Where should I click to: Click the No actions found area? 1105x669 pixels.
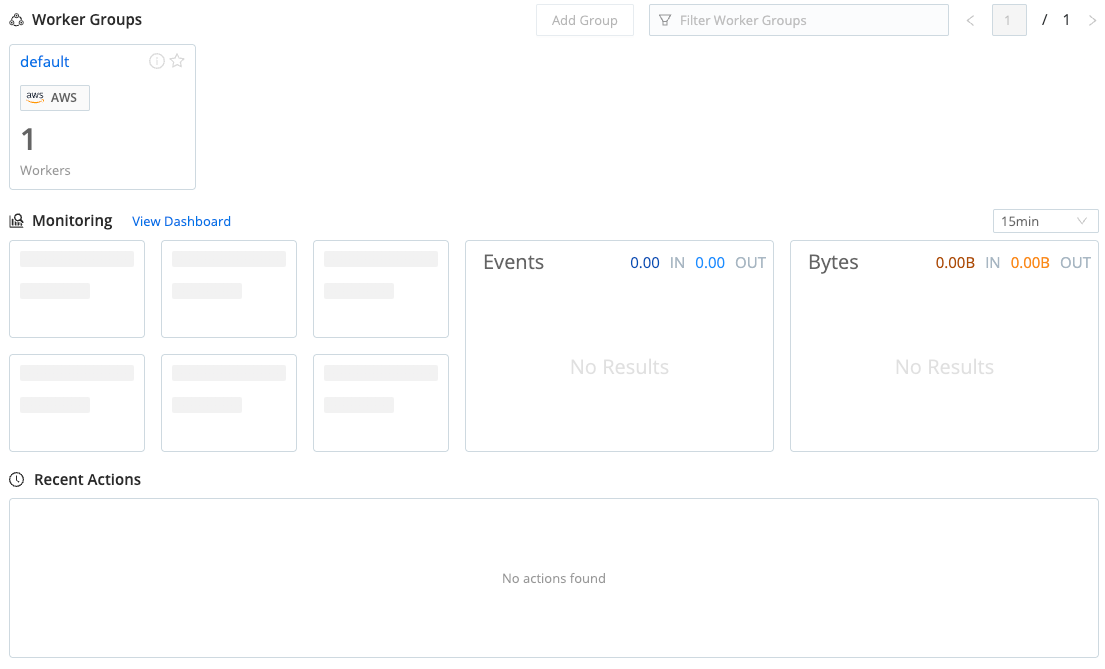(x=553, y=578)
